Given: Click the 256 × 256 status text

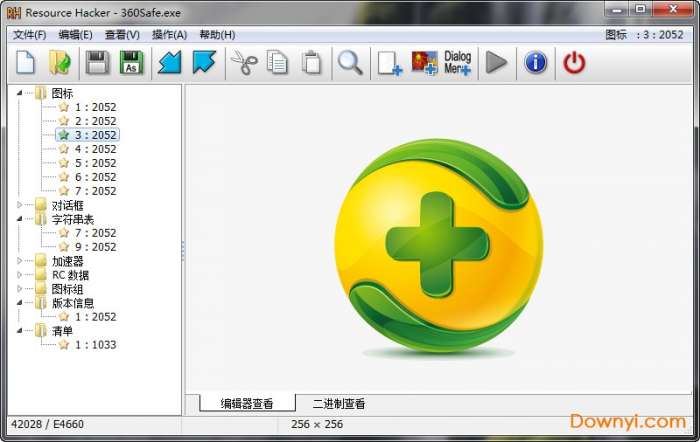Looking at the screenshot, I should 317,424.
